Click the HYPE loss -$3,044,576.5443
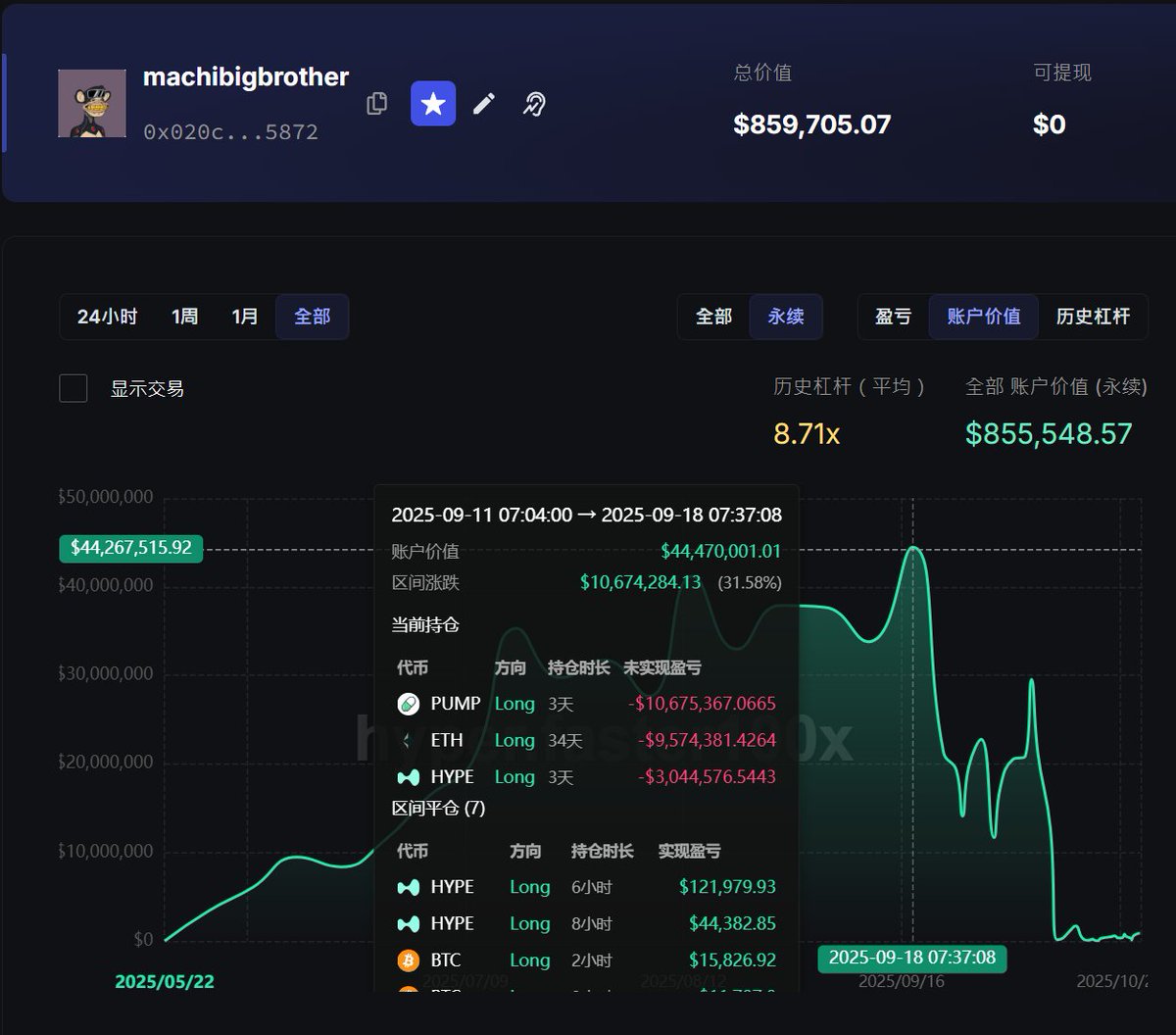 [x=707, y=777]
